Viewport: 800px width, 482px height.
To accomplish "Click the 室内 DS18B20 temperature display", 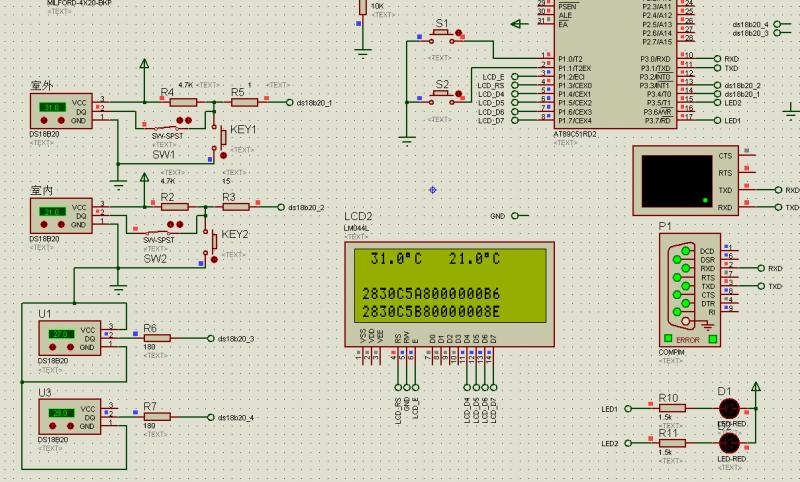I will coord(51,212).
